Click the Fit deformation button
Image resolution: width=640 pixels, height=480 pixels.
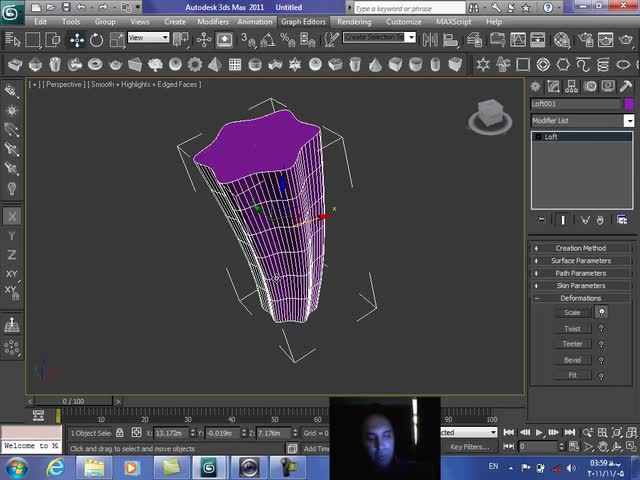(572, 376)
